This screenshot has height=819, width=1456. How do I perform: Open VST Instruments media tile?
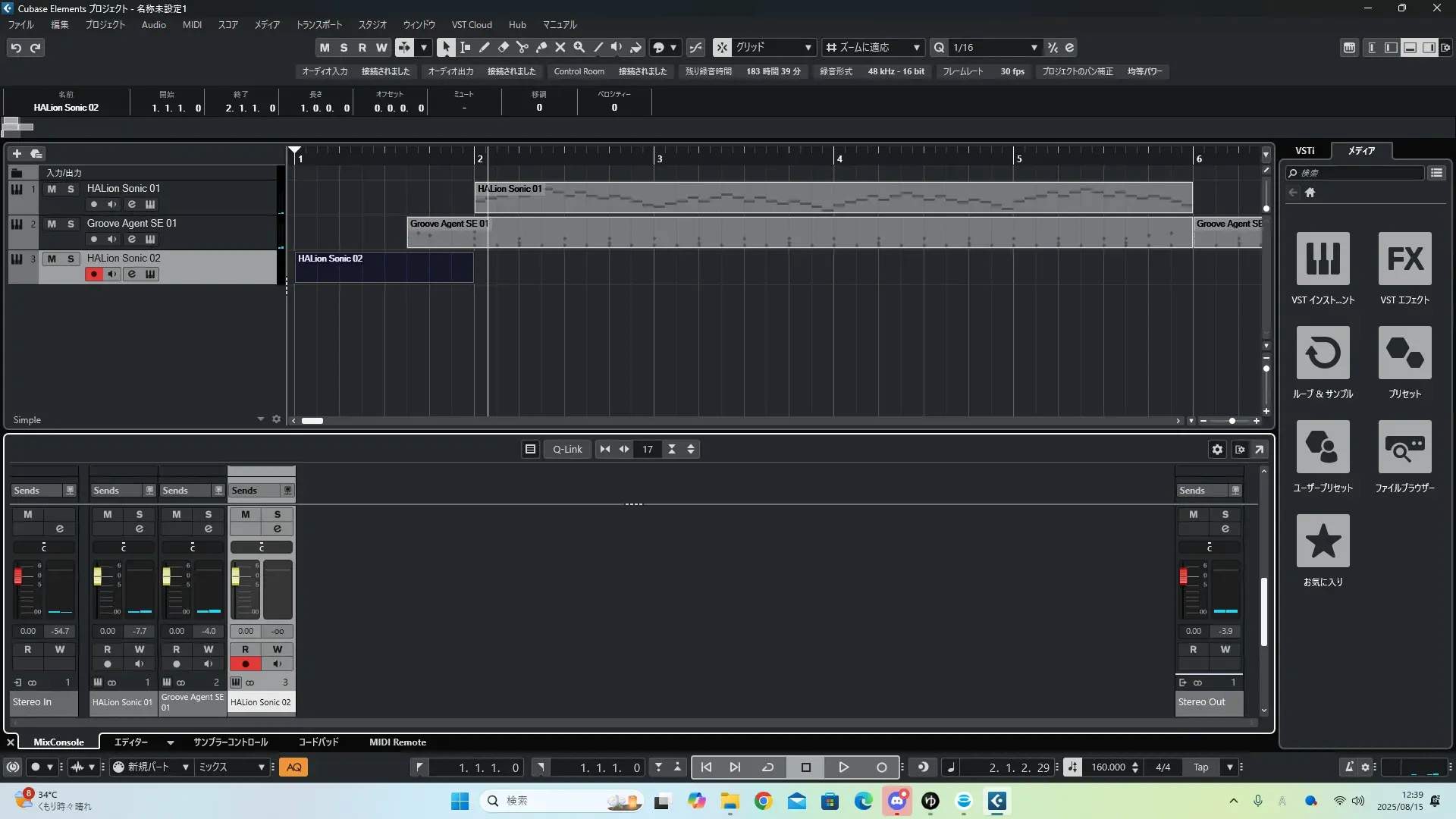pos(1323,259)
